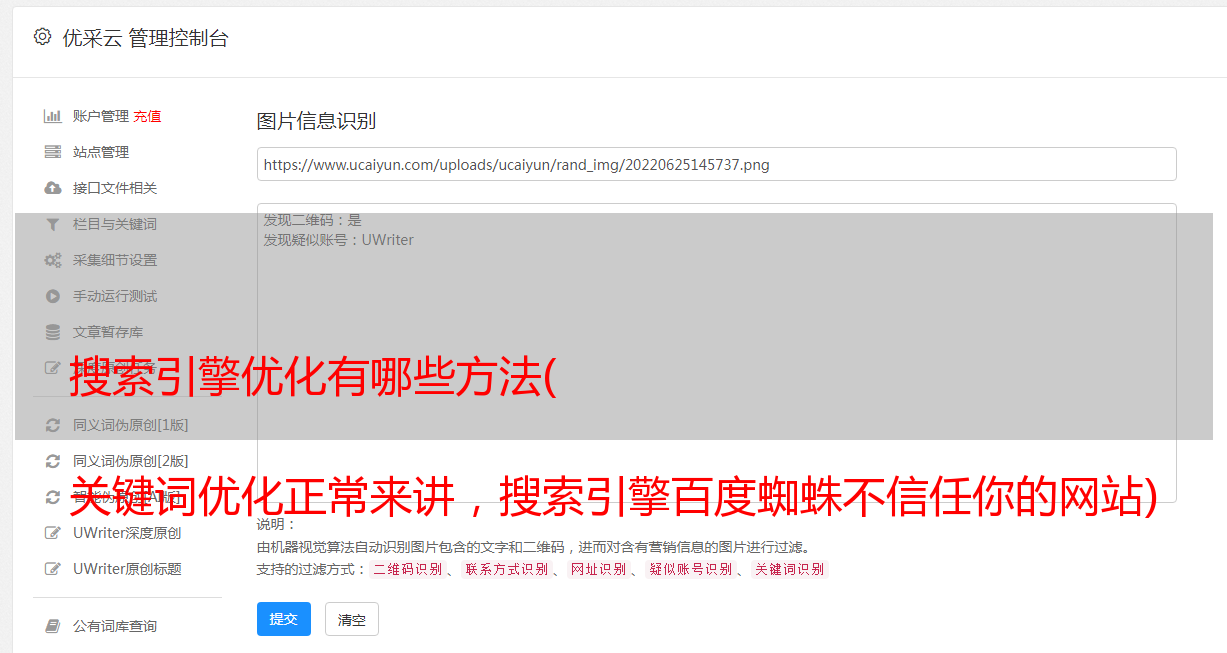The height and width of the screenshot is (653, 1227).
Task: Open the UWriter原创标题 menu item
Action: (127, 569)
